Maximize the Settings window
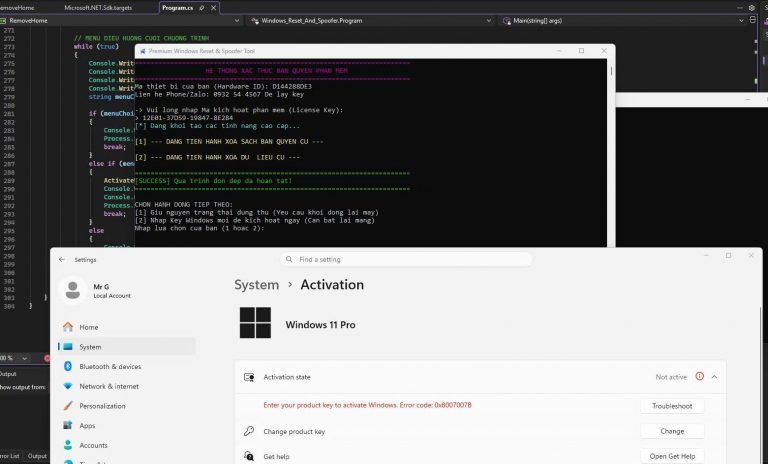This screenshot has width=768, height=464. (x=728, y=255)
